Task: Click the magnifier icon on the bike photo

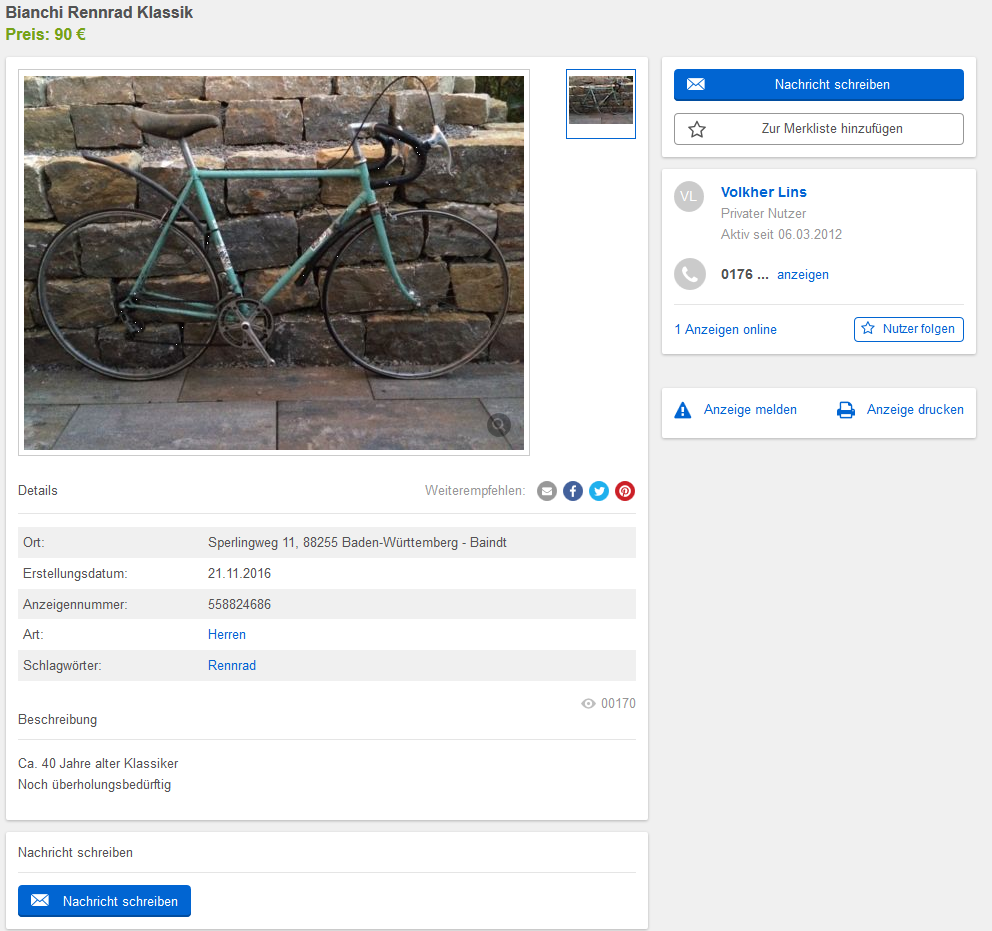Action: coord(499,426)
